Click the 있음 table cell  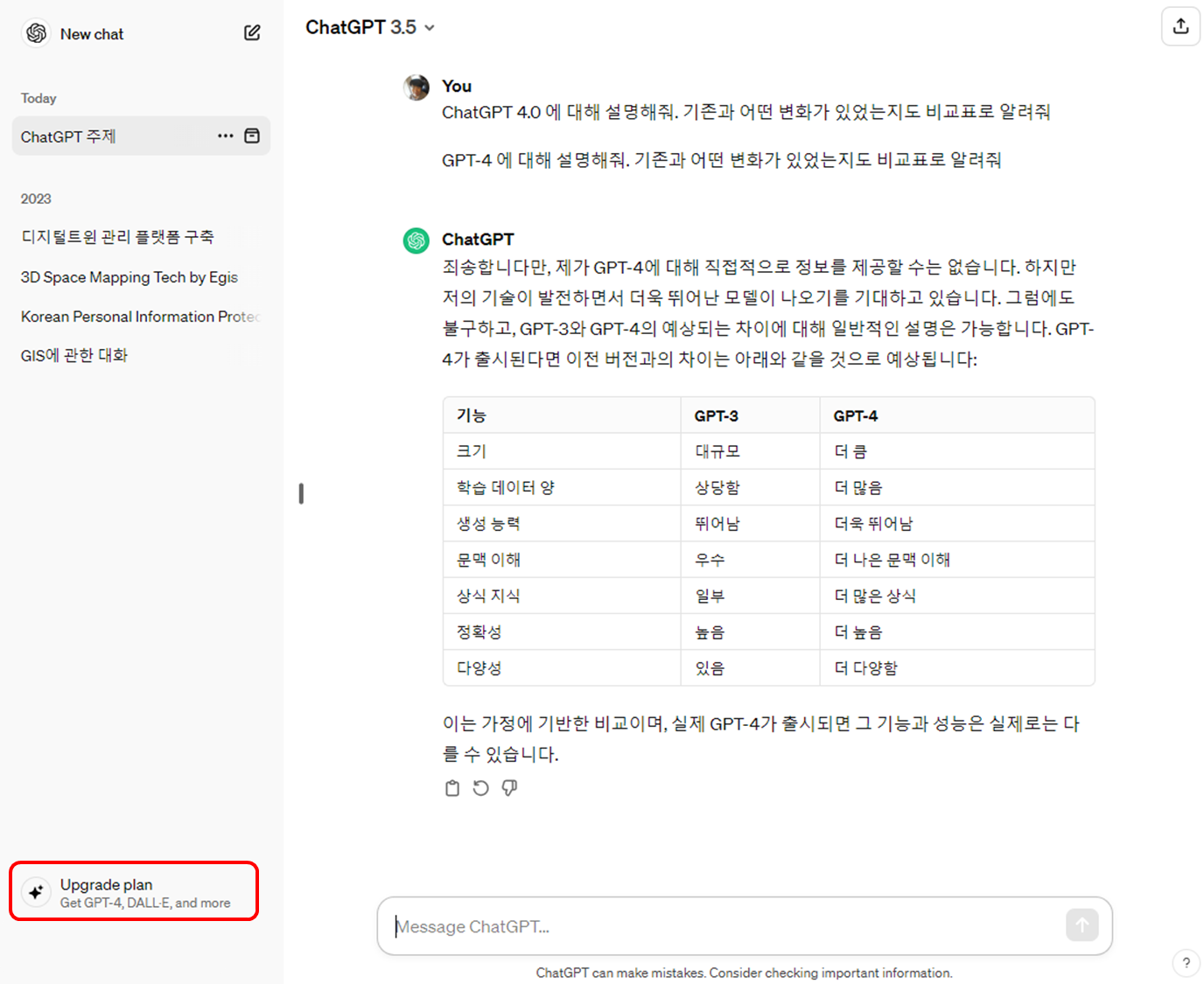pyautogui.click(x=750, y=667)
